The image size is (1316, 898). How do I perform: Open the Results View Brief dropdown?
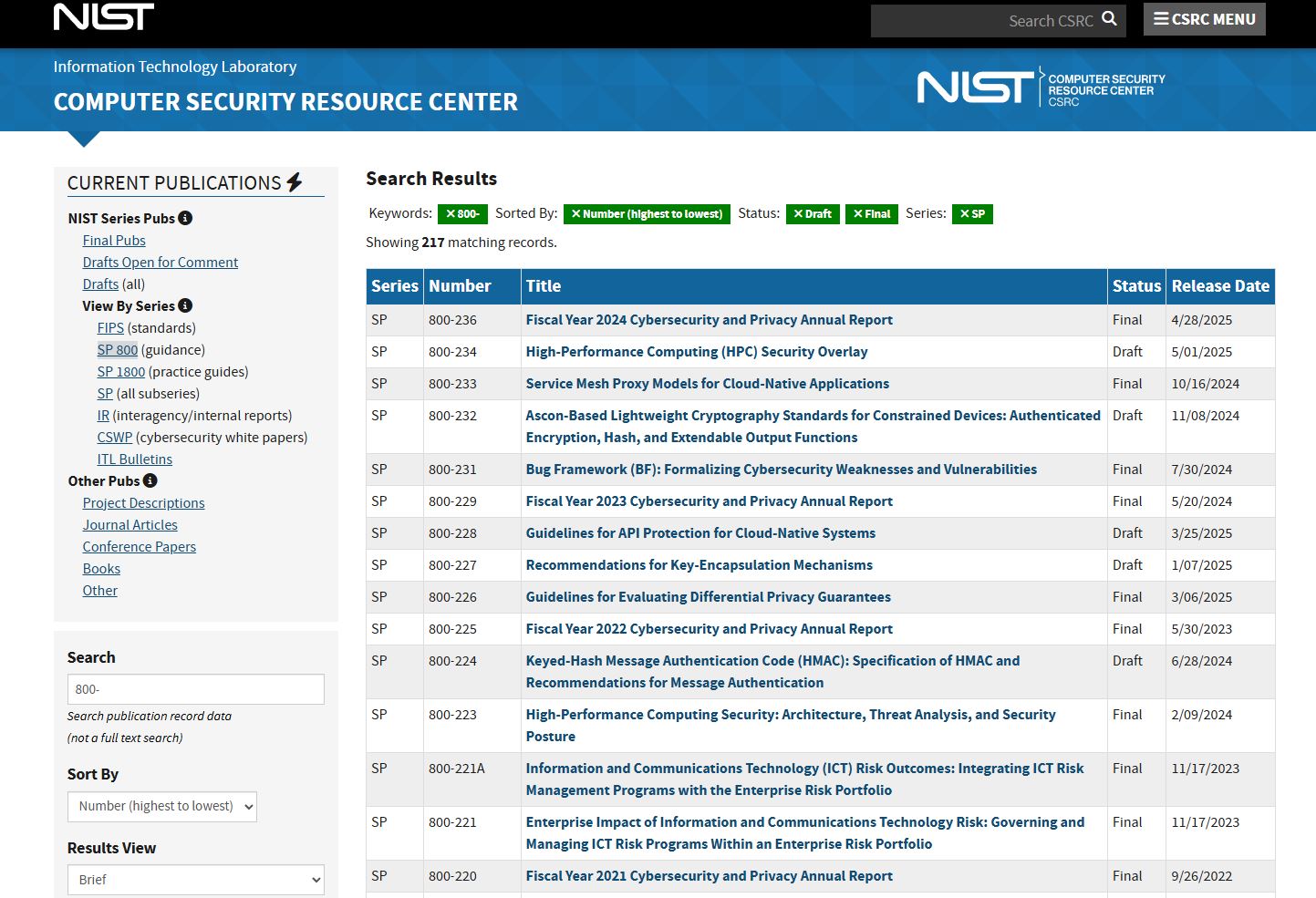(196, 880)
